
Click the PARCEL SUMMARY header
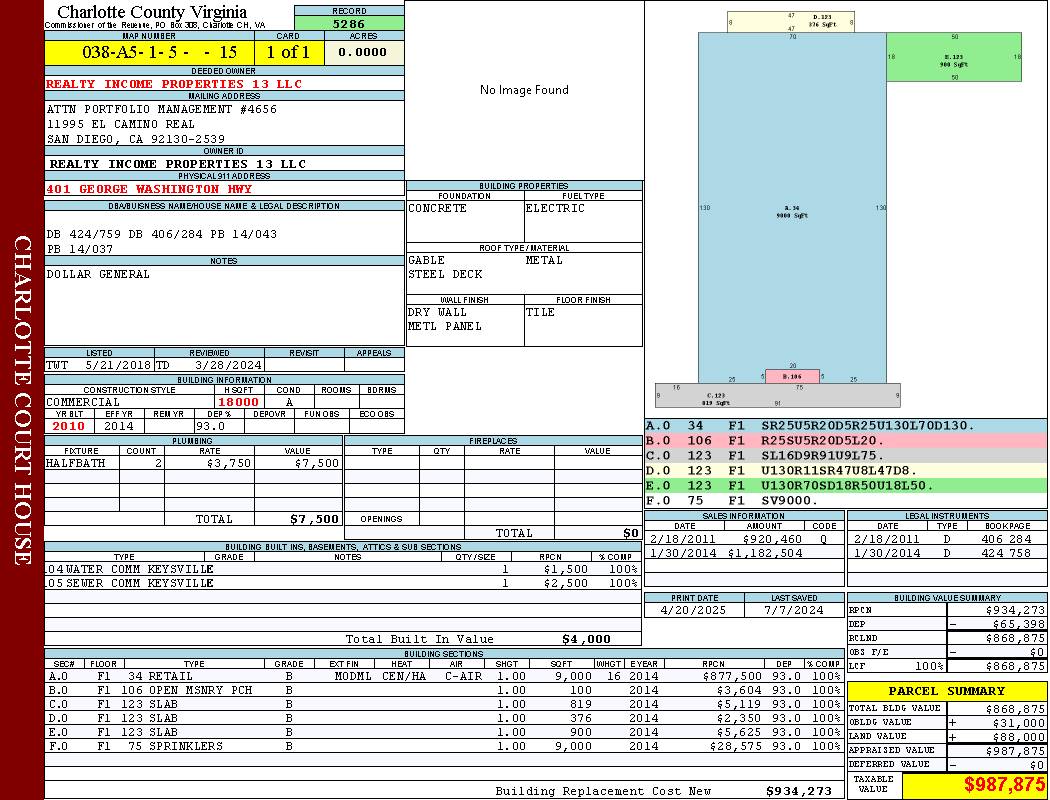(947, 691)
